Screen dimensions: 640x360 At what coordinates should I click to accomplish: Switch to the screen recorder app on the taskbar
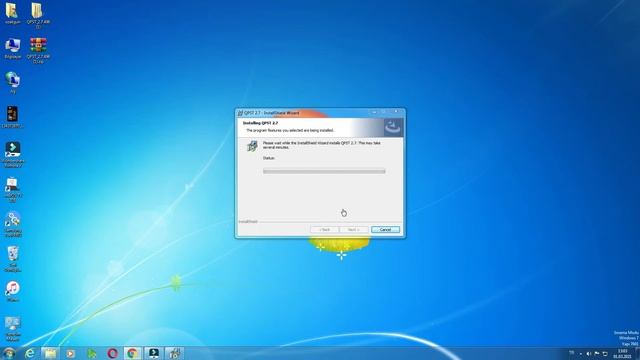[x=153, y=353]
